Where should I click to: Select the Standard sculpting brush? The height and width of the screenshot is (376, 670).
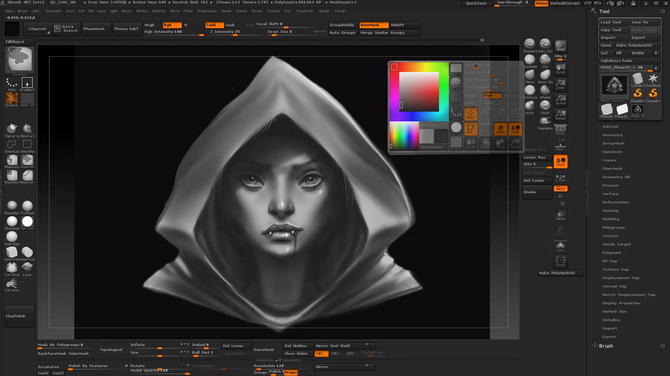(x=529, y=43)
